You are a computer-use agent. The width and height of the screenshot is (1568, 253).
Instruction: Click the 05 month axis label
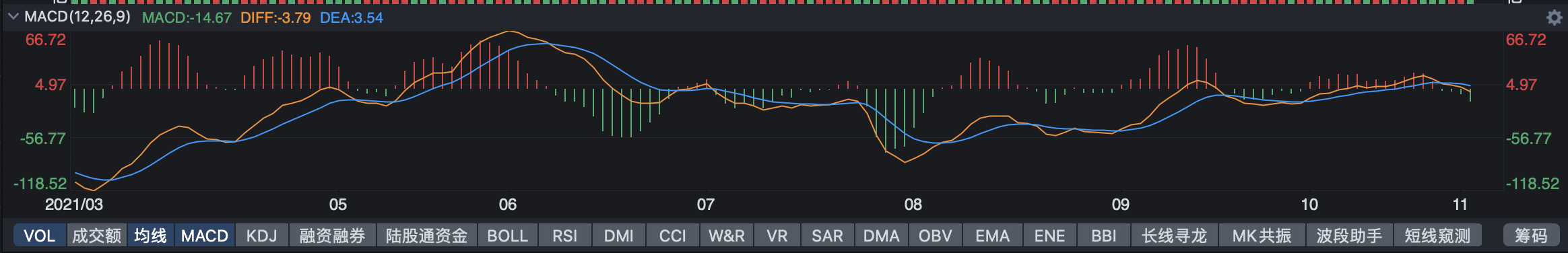(x=338, y=205)
